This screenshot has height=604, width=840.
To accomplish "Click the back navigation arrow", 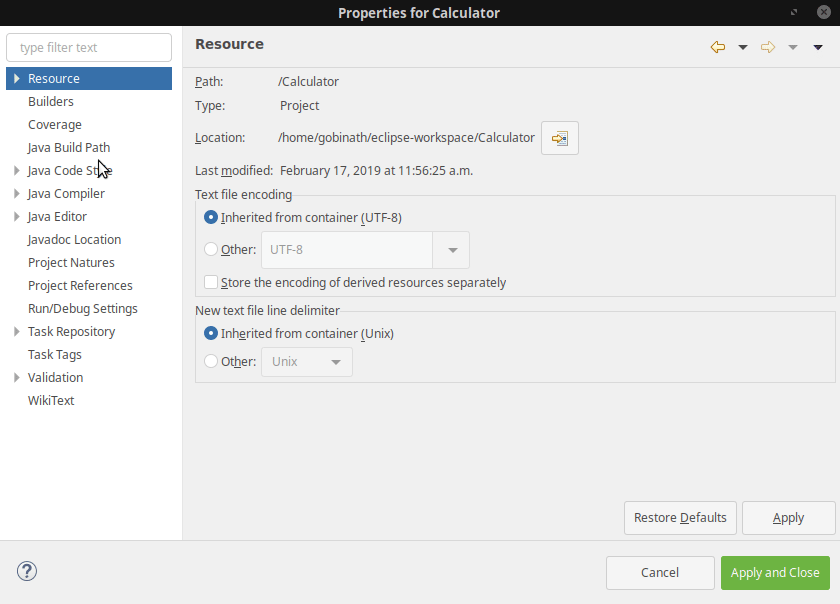I will (x=717, y=47).
